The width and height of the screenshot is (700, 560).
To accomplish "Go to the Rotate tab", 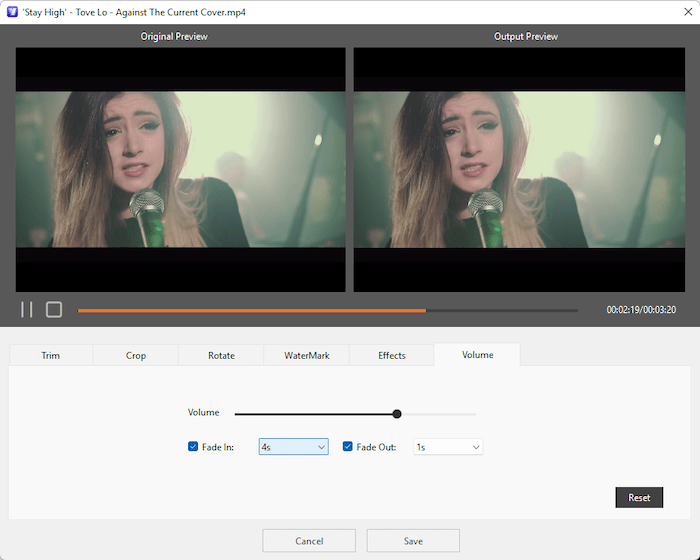I will [x=221, y=355].
